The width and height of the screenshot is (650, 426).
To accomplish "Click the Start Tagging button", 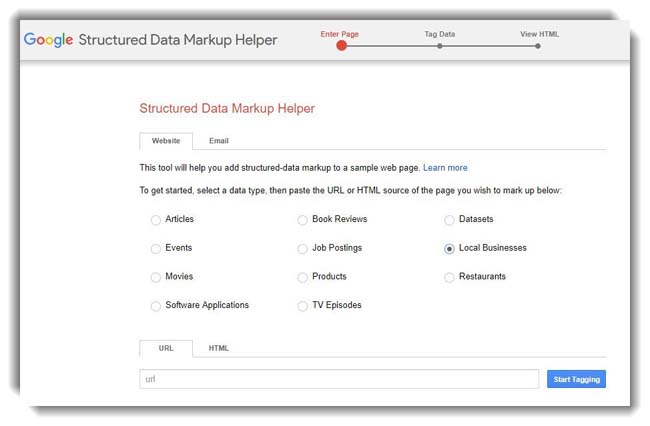I will click(x=576, y=379).
